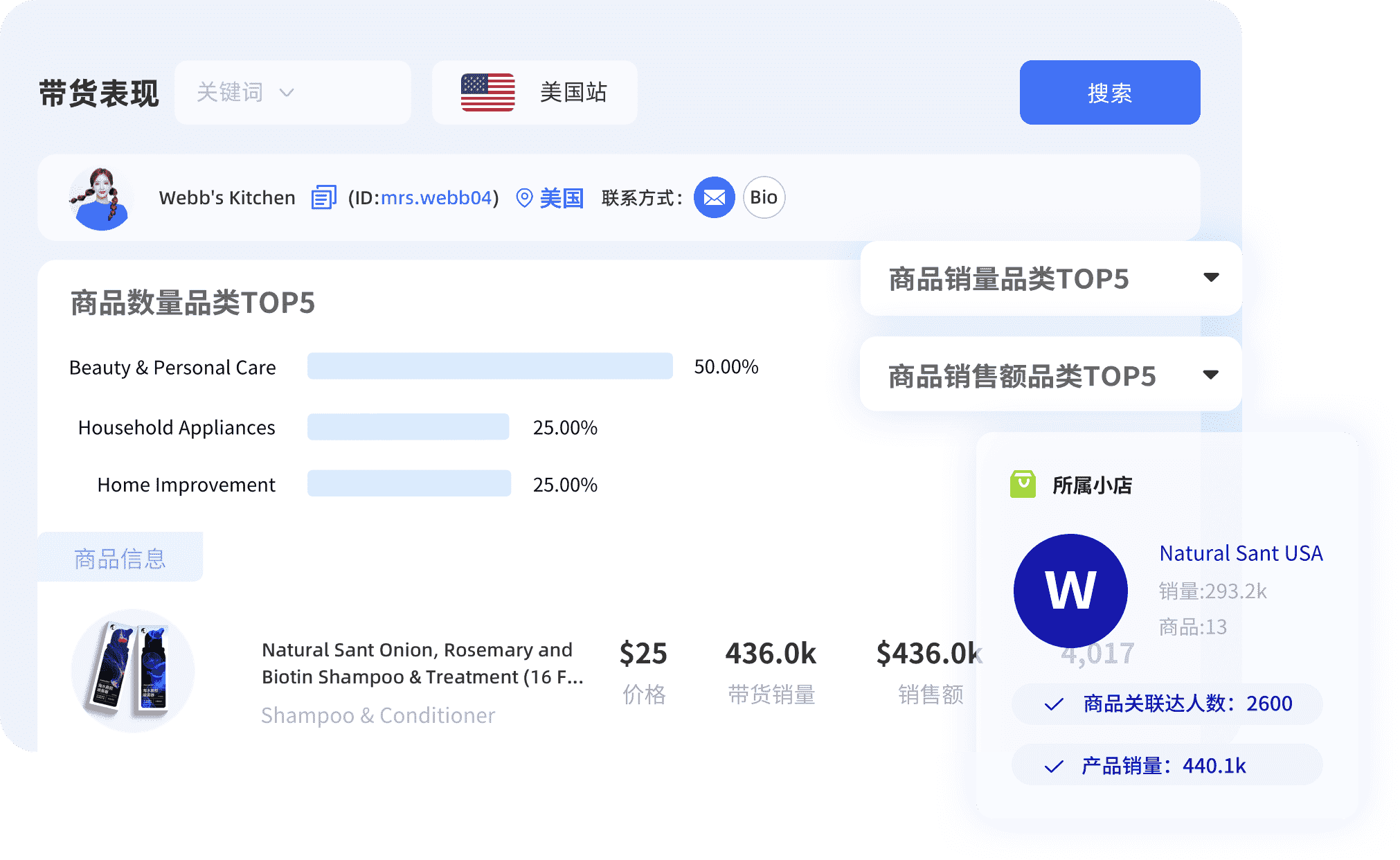Select the 商品信息 tab
Image resolution: width=1400 pixels, height=860 pixels.
[120, 558]
